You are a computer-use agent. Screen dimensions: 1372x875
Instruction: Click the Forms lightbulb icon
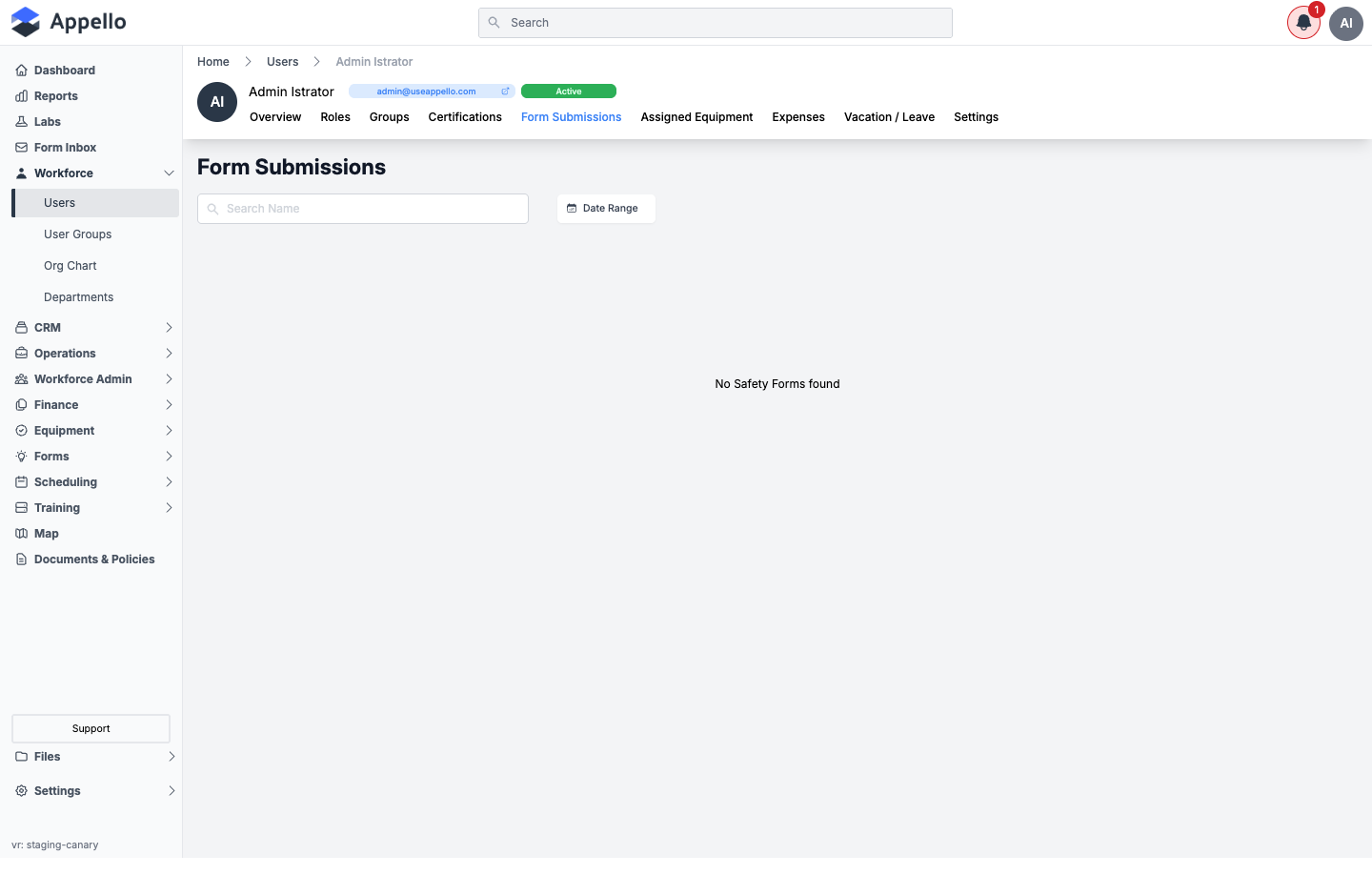tap(21, 457)
